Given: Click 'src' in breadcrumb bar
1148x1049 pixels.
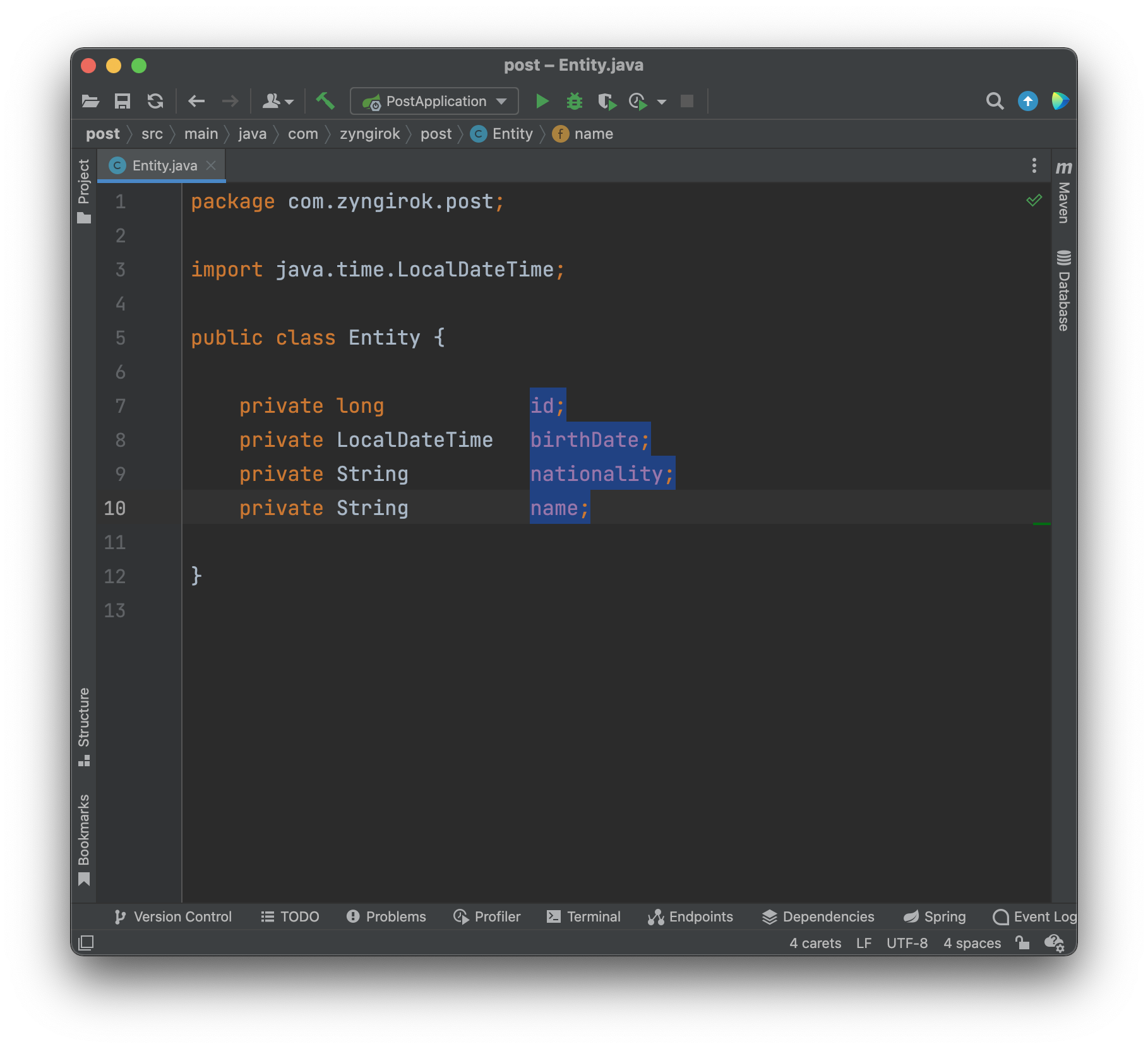Looking at the screenshot, I should pos(152,134).
